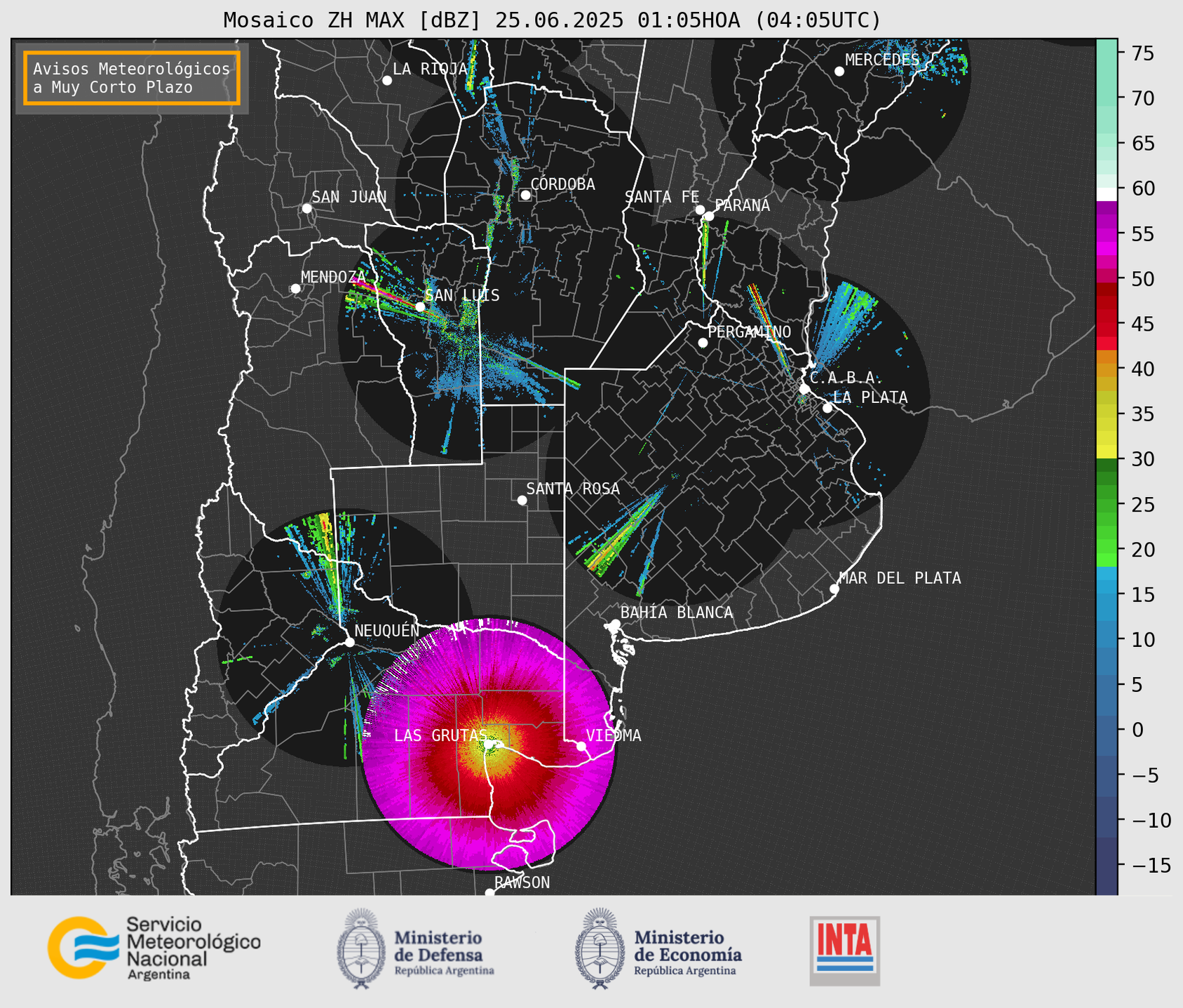Click the white marker dot at Mar del Plata
1183x1008 pixels.
834,589
